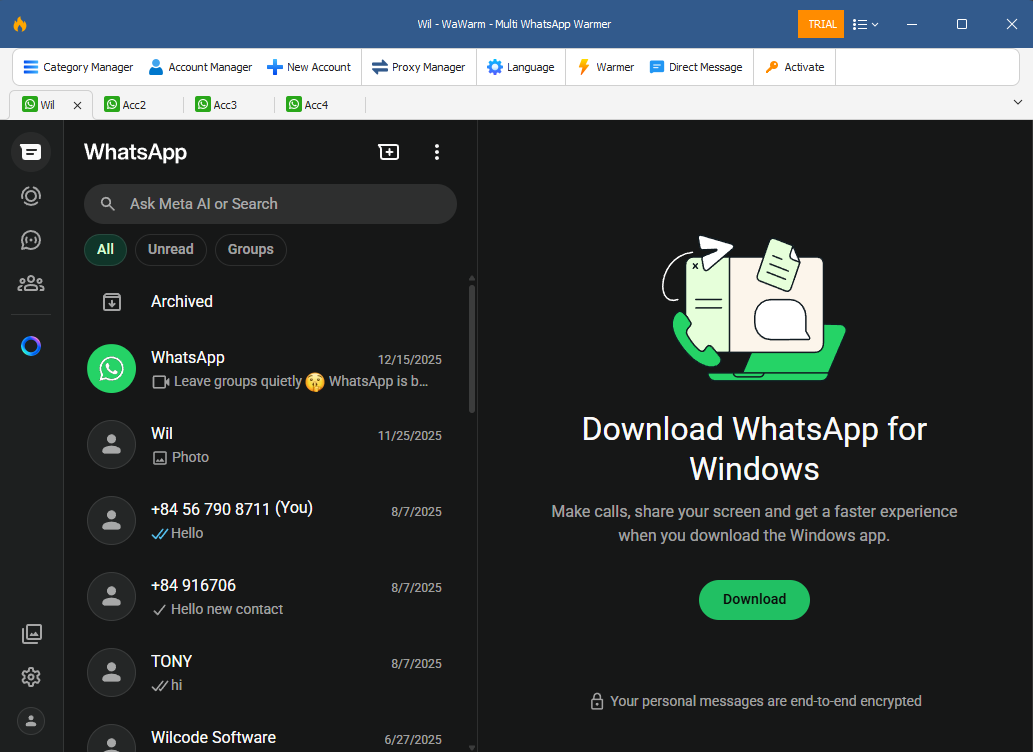1033x752 pixels.
Task: Select the All filter chip
Action: point(105,250)
